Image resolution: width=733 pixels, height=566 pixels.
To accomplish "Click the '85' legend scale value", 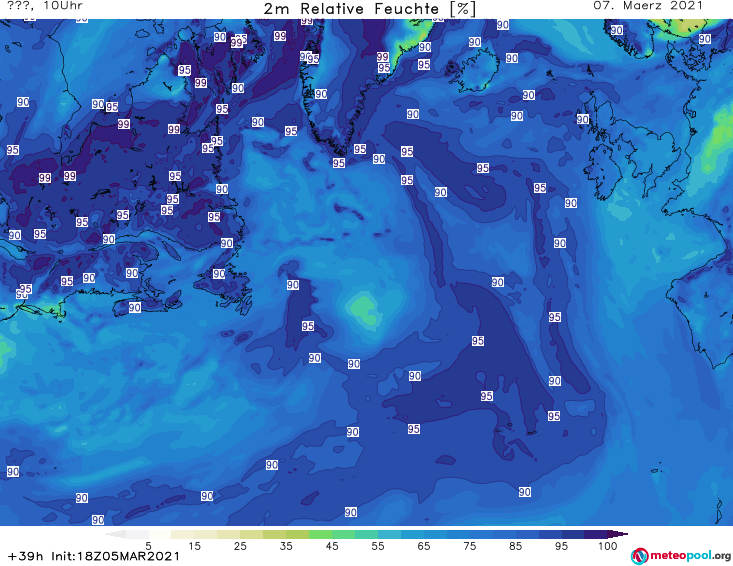I will pos(516,546).
